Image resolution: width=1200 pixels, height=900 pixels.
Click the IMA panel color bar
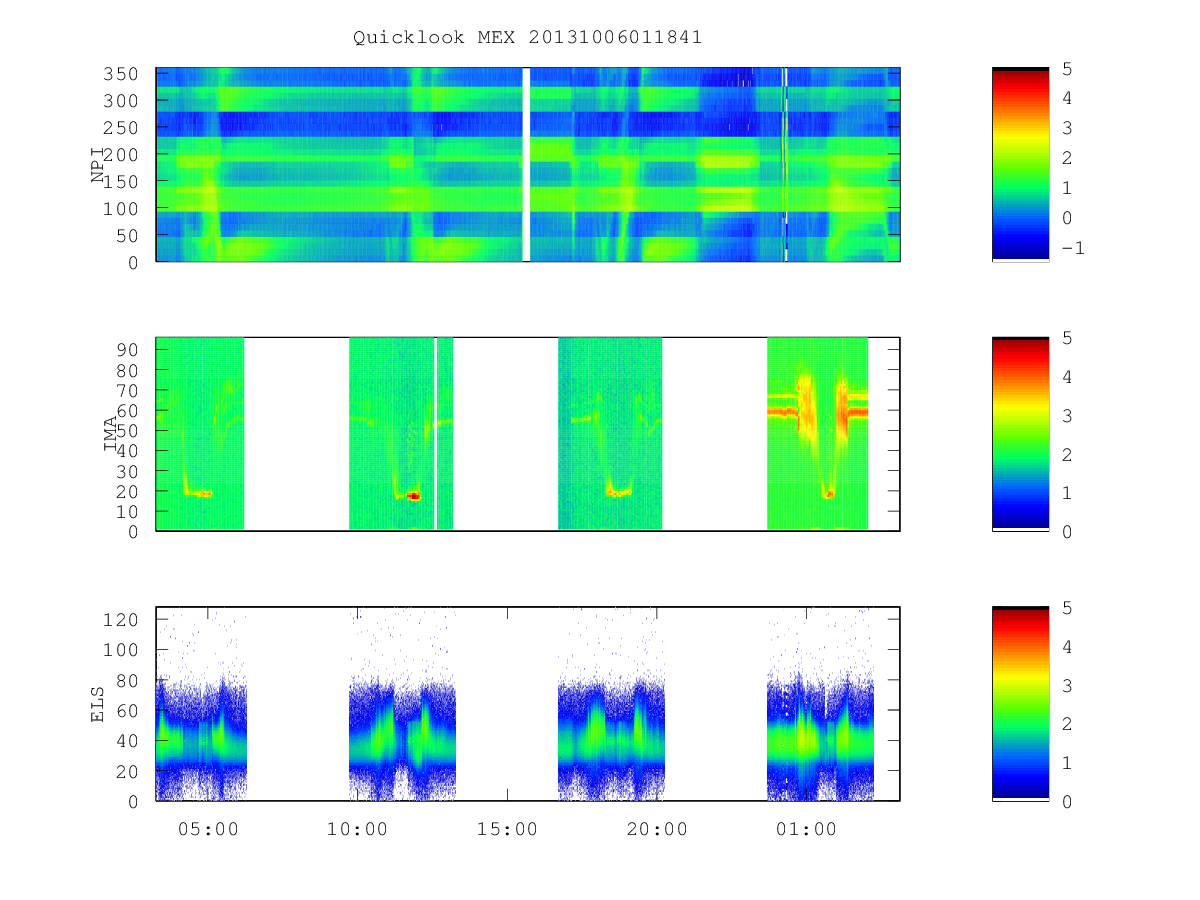(x=1020, y=434)
